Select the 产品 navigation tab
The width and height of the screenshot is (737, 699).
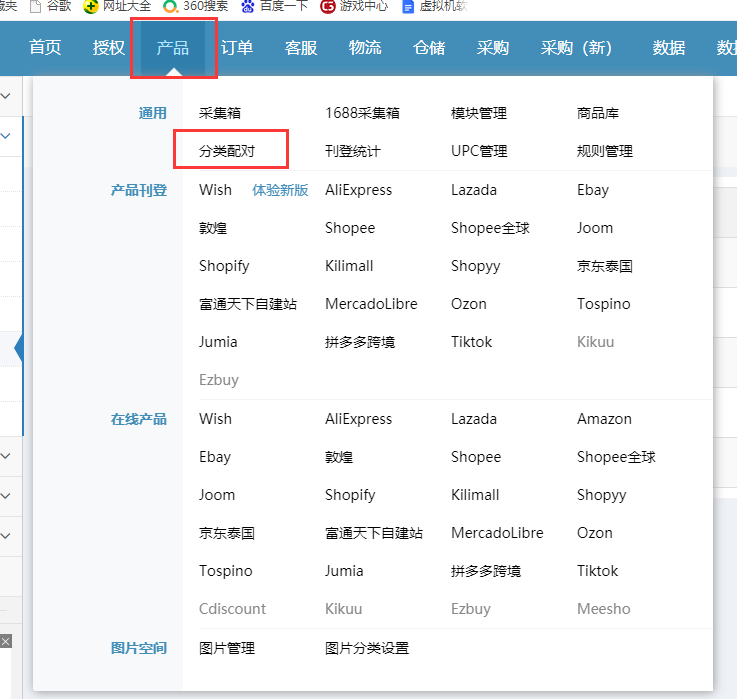tap(172, 47)
